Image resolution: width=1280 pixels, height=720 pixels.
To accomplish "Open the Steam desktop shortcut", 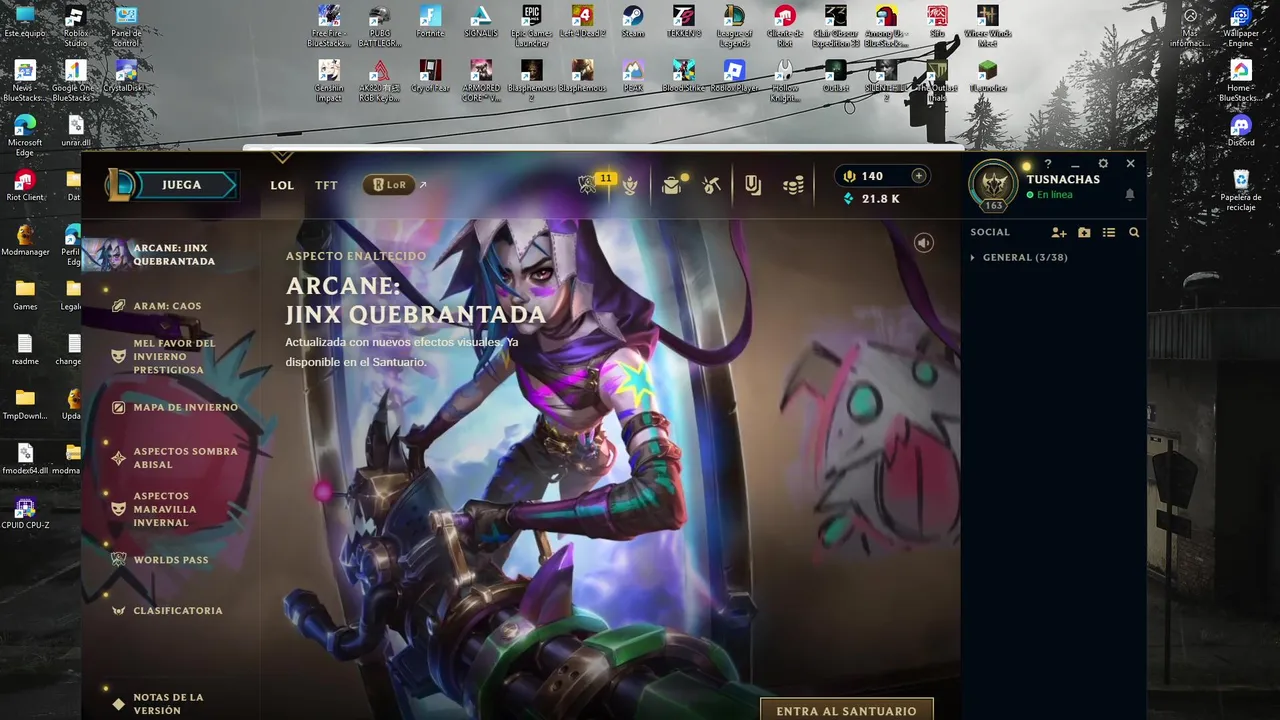I will point(633,23).
